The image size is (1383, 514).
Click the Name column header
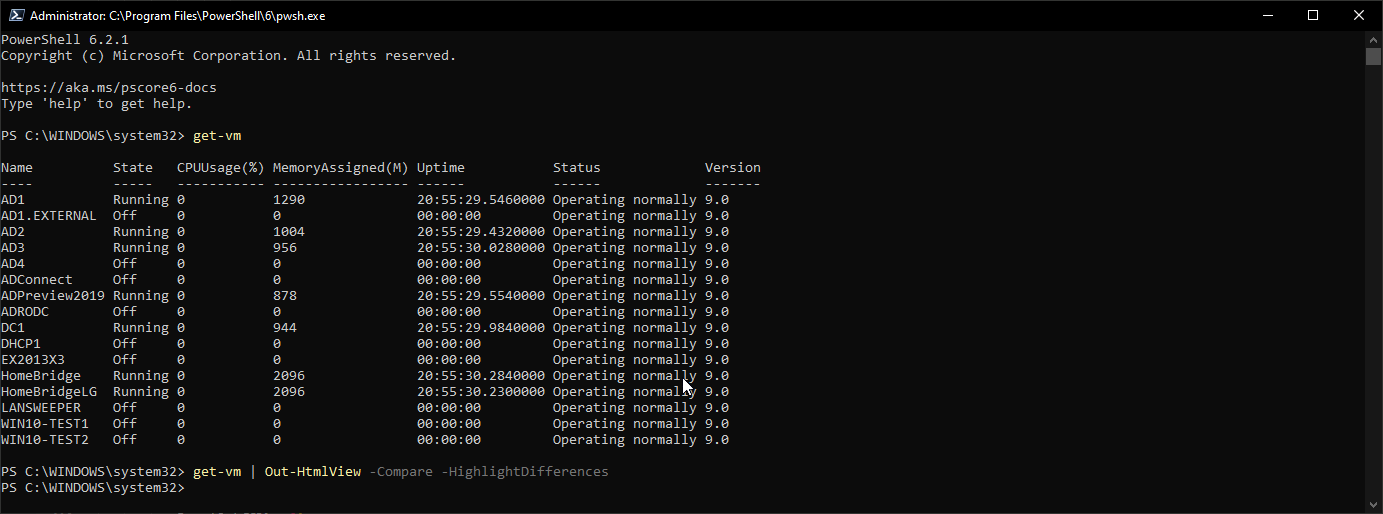[17, 168]
